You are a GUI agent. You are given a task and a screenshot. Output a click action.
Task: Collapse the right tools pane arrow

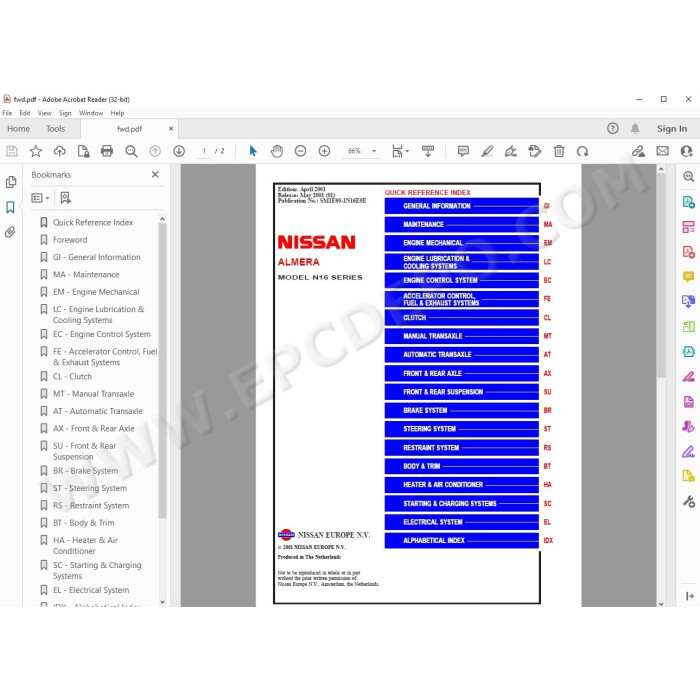coord(689,596)
